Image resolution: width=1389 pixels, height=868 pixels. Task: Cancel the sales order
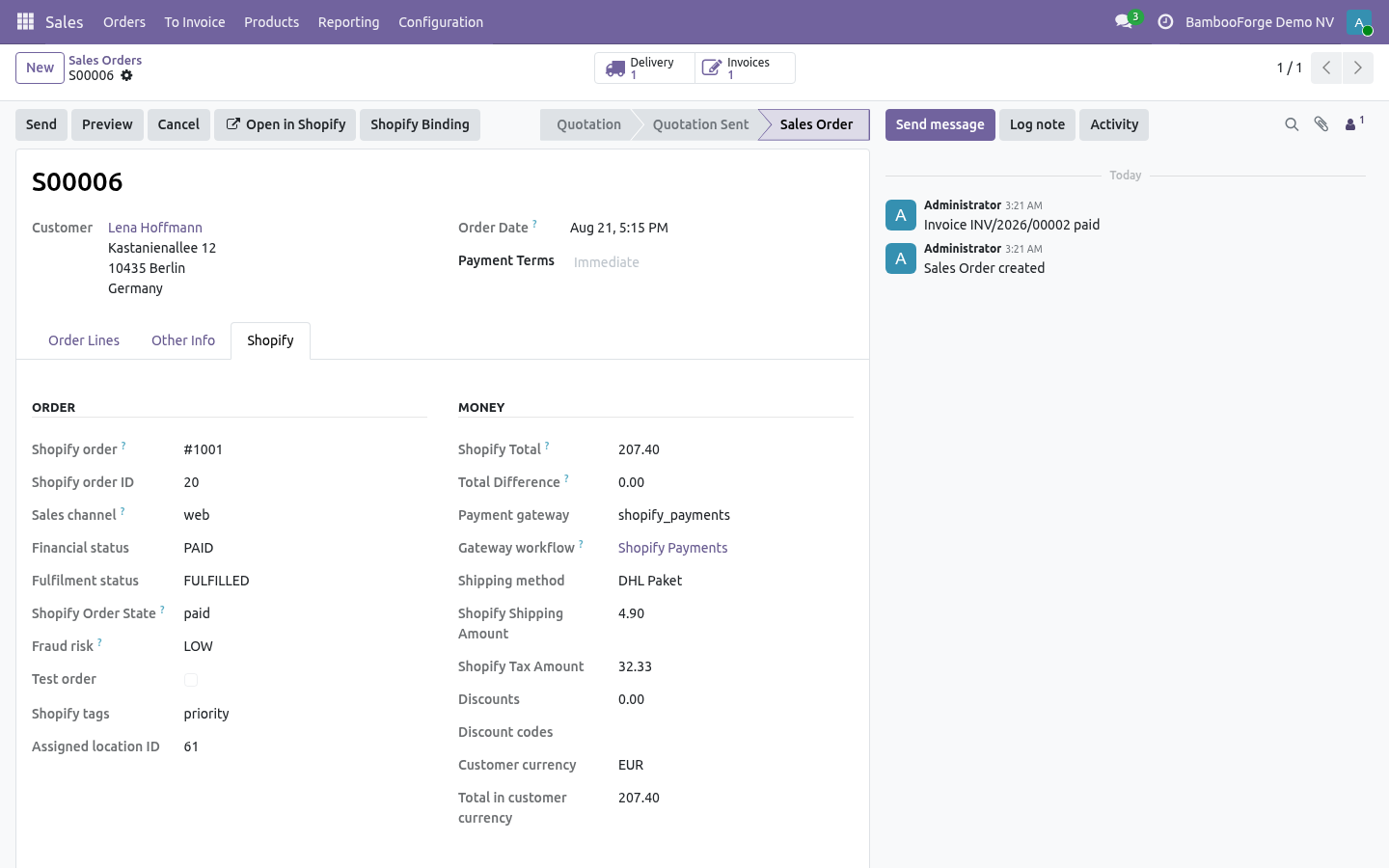(178, 124)
